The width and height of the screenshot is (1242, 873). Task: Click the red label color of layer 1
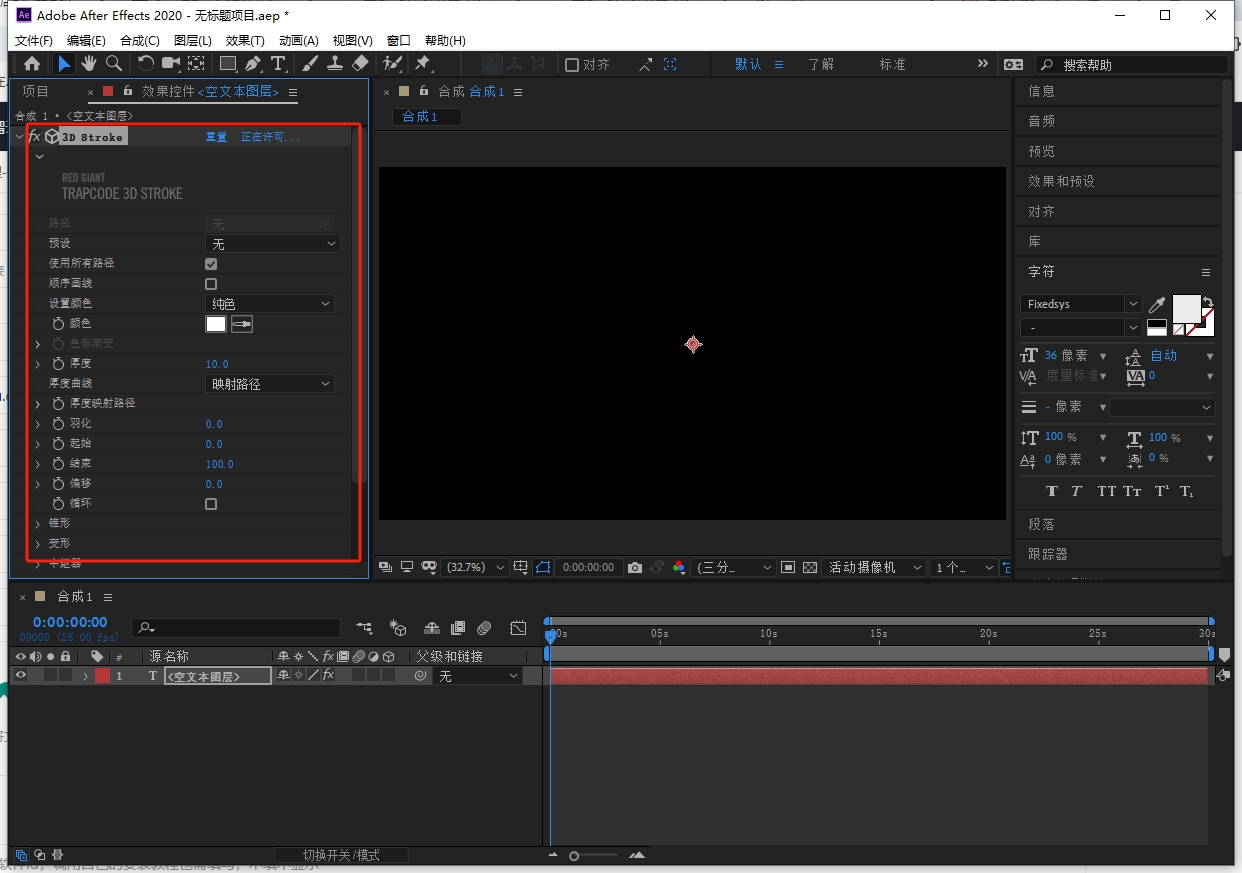[x=102, y=676]
